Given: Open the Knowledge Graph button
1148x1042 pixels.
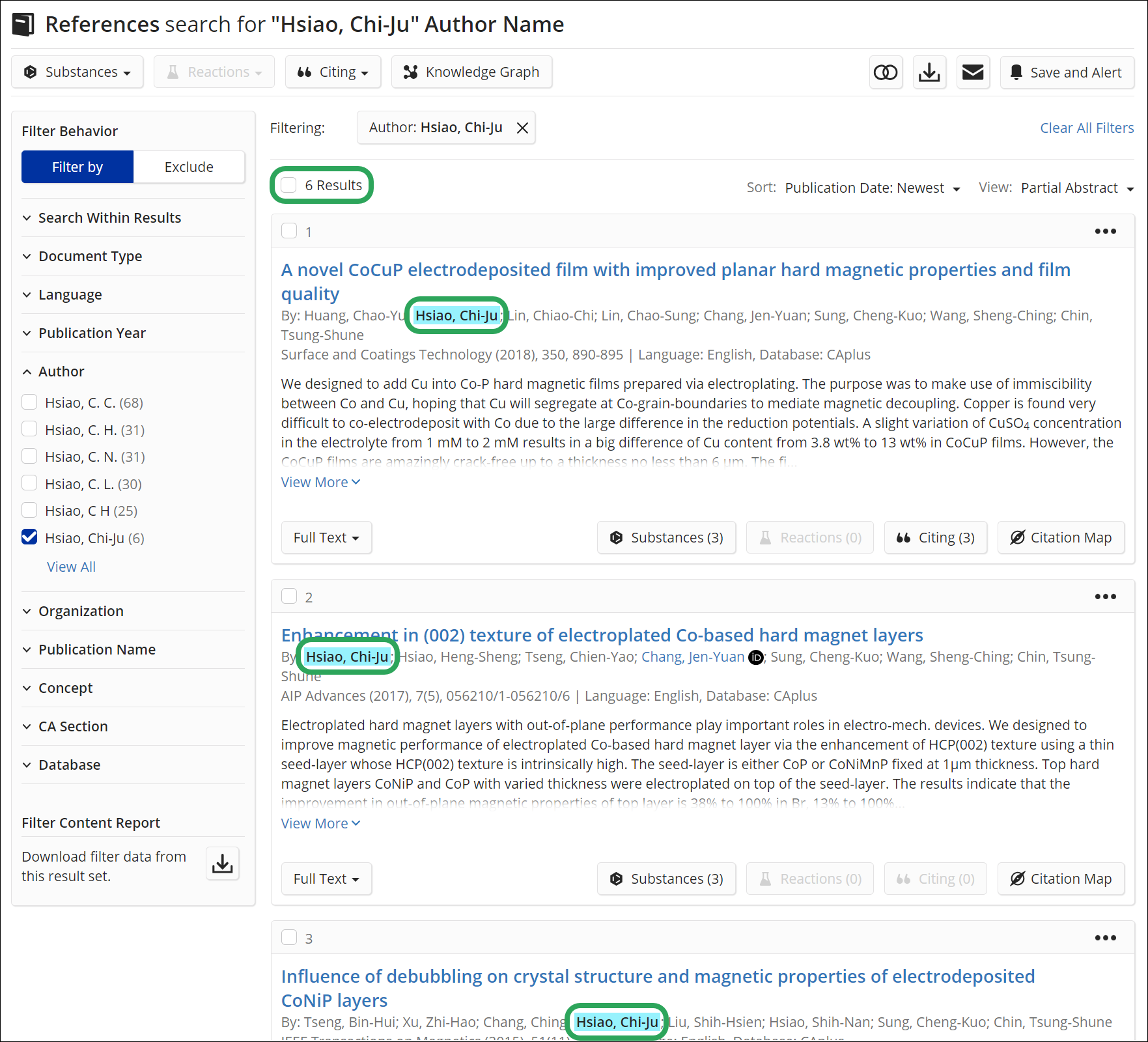Looking at the screenshot, I should click(x=471, y=72).
